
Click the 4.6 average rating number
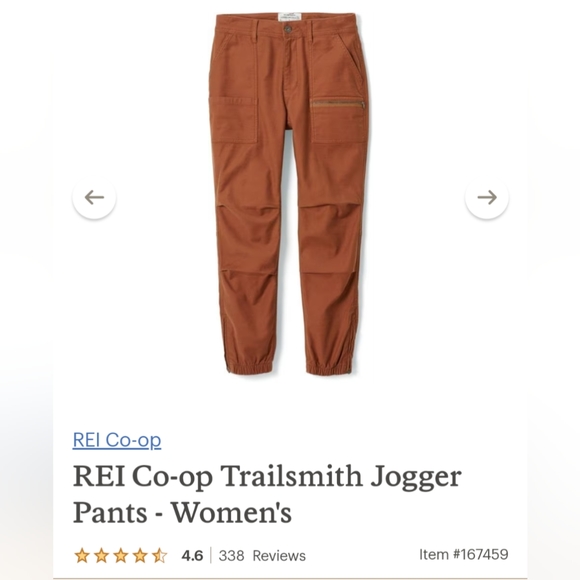pos(192,556)
